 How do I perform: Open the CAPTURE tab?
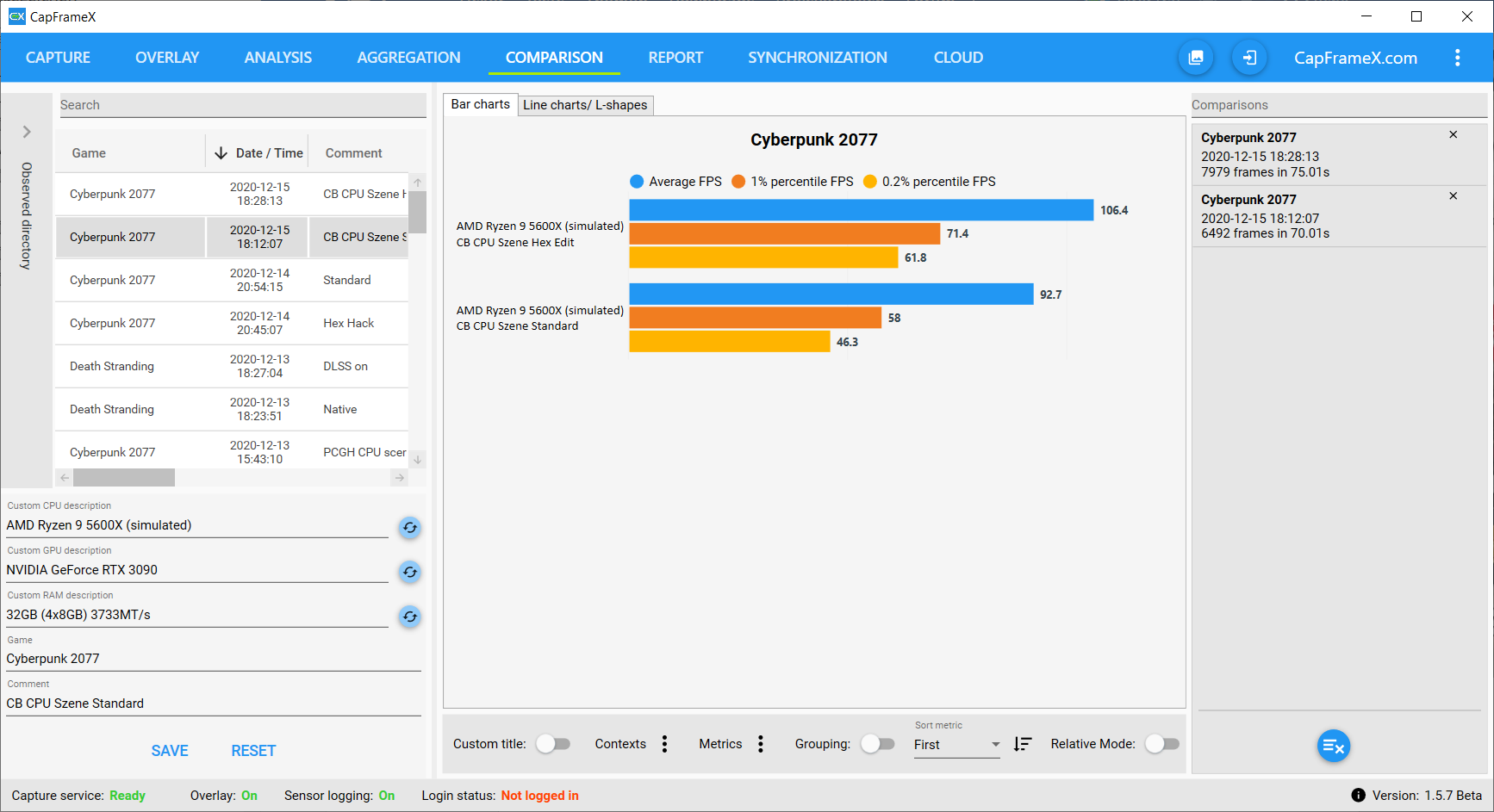pyautogui.click(x=58, y=58)
